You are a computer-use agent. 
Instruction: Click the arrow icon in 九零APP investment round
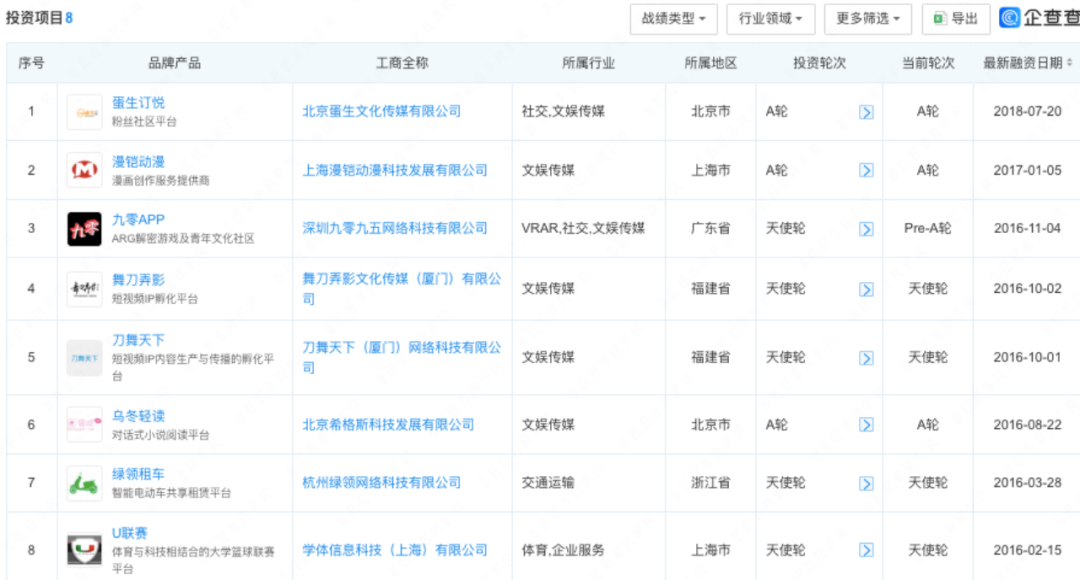(x=866, y=229)
